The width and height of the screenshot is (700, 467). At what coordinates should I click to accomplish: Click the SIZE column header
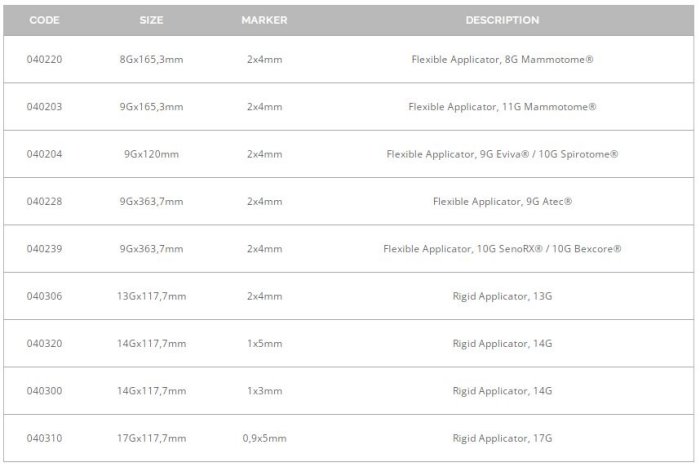point(151,20)
